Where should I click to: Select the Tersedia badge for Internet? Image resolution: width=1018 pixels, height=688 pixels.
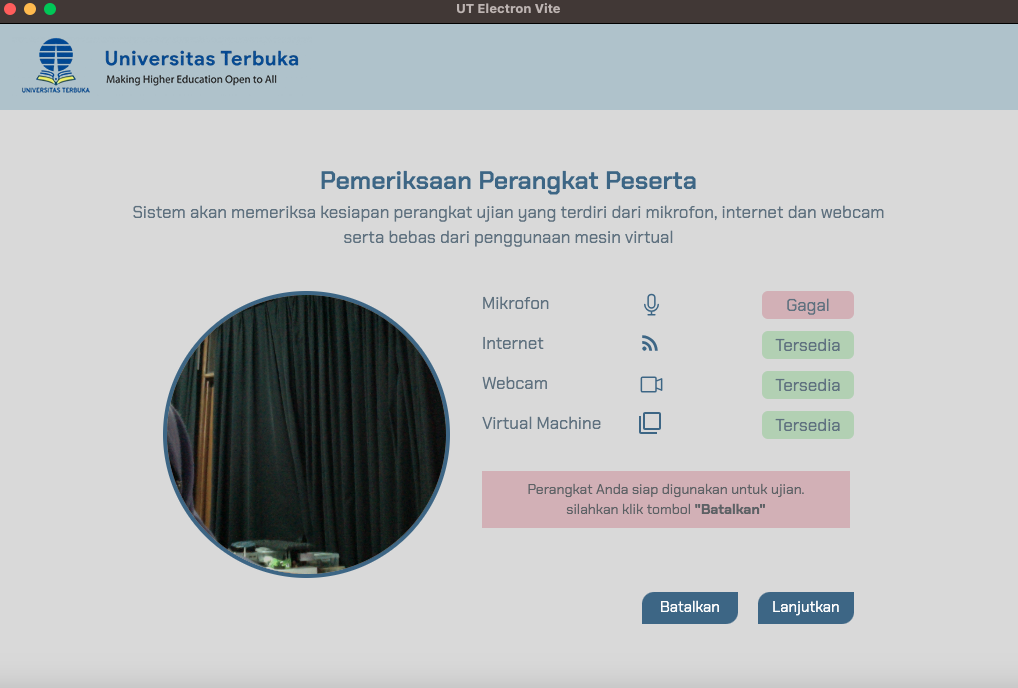tap(807, 345)
